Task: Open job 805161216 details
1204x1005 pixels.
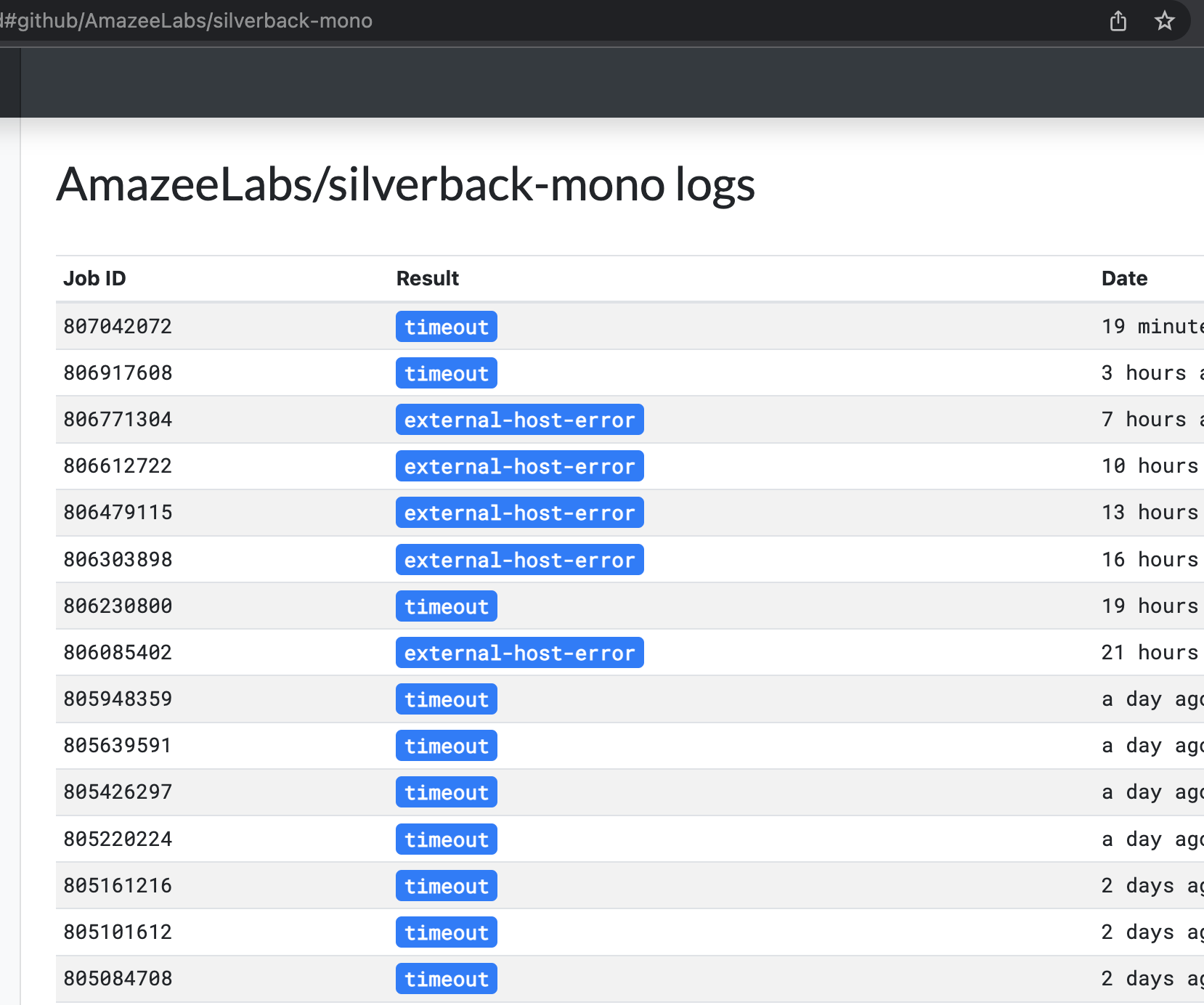Action: [x=117, y=885]
